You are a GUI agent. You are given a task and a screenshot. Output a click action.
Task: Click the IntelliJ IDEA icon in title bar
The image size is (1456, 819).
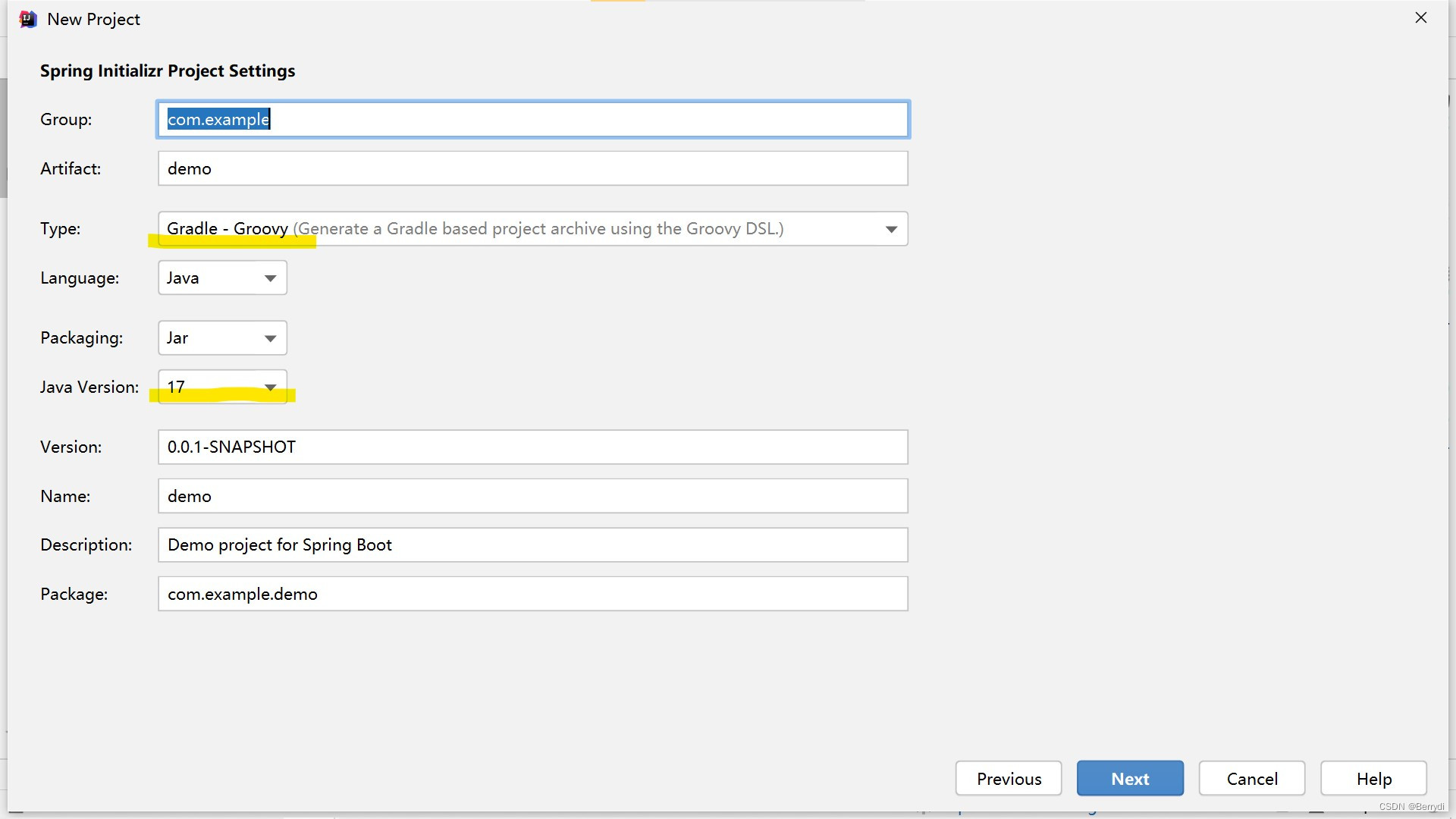[x=28, y=20]
